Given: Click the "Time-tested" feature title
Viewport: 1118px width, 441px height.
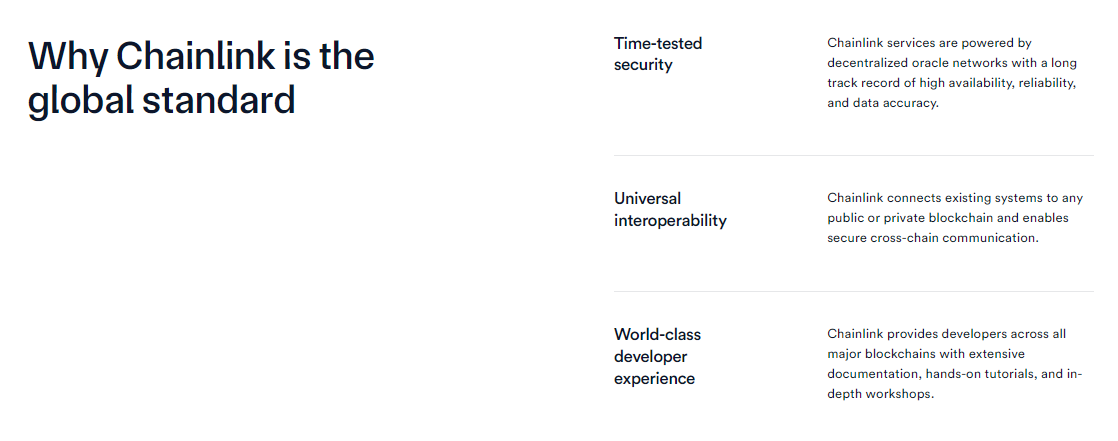Looking at the screenshot, I should [x=658, y=43].
